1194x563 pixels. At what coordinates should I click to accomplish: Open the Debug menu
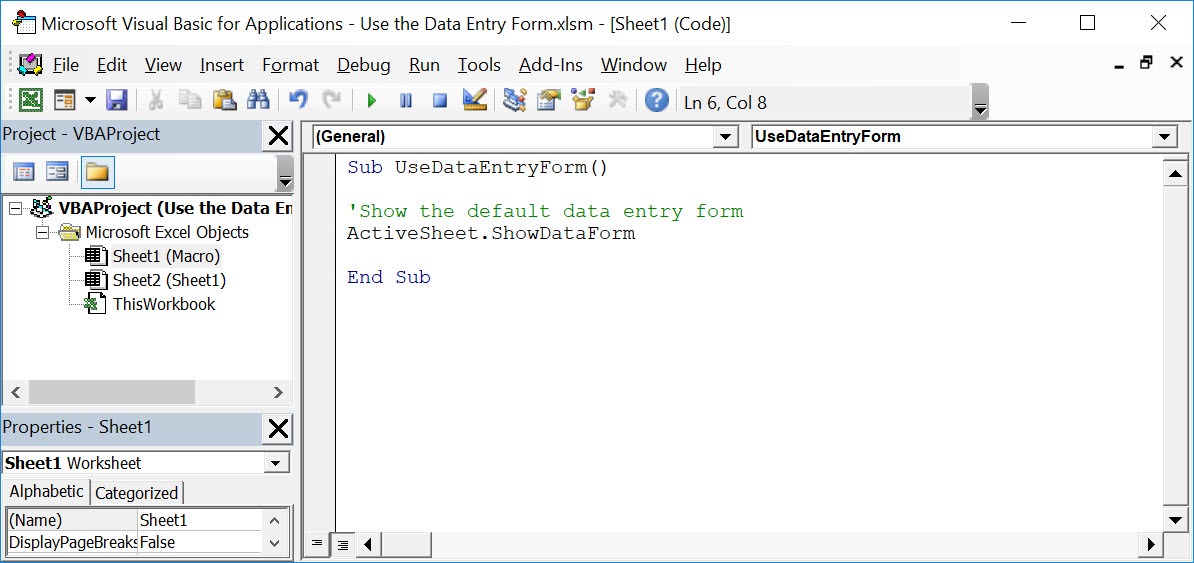[364, 66]
